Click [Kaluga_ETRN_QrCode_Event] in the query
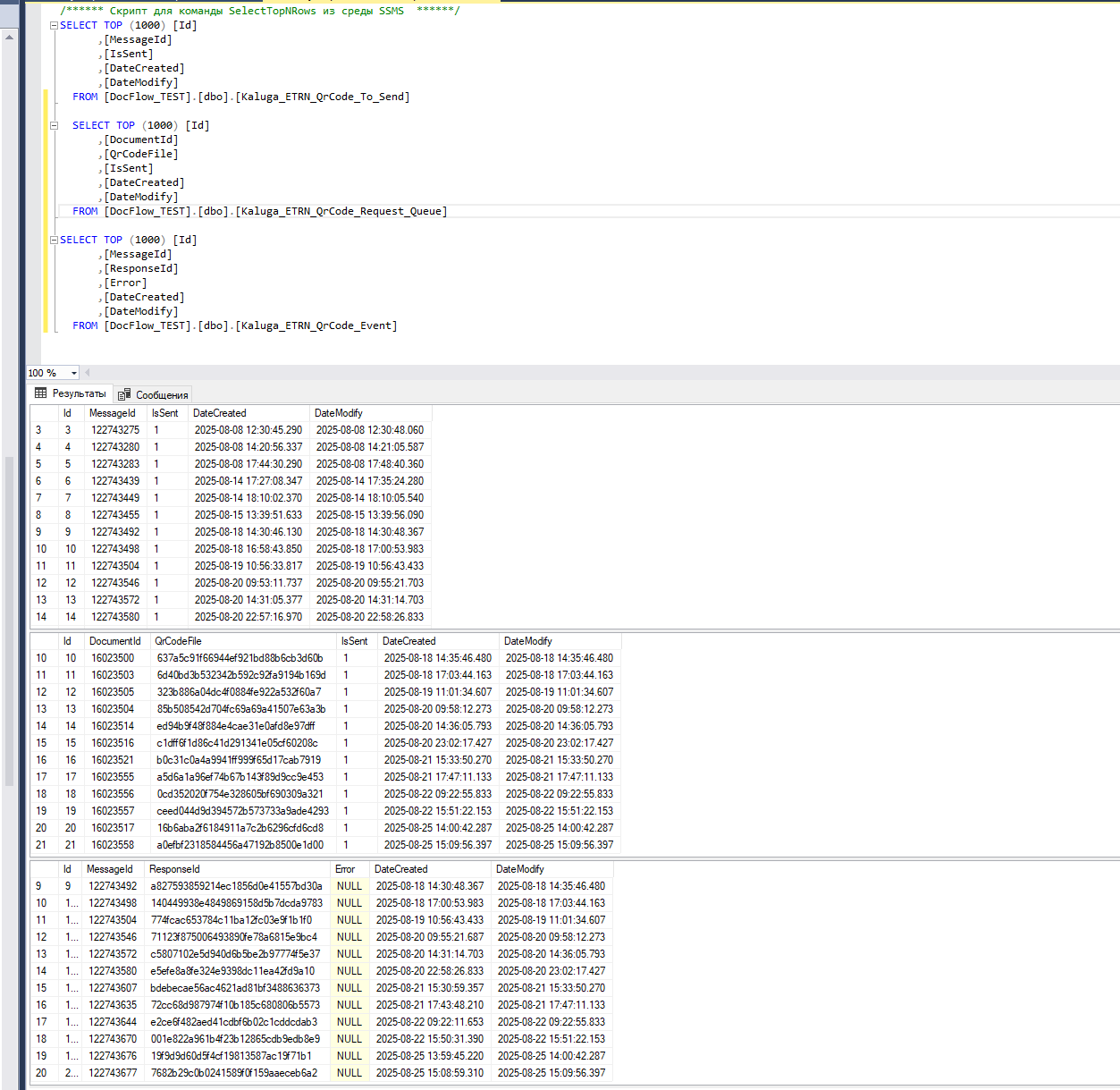This screenshot has width=1120, height=1090. 316,325
